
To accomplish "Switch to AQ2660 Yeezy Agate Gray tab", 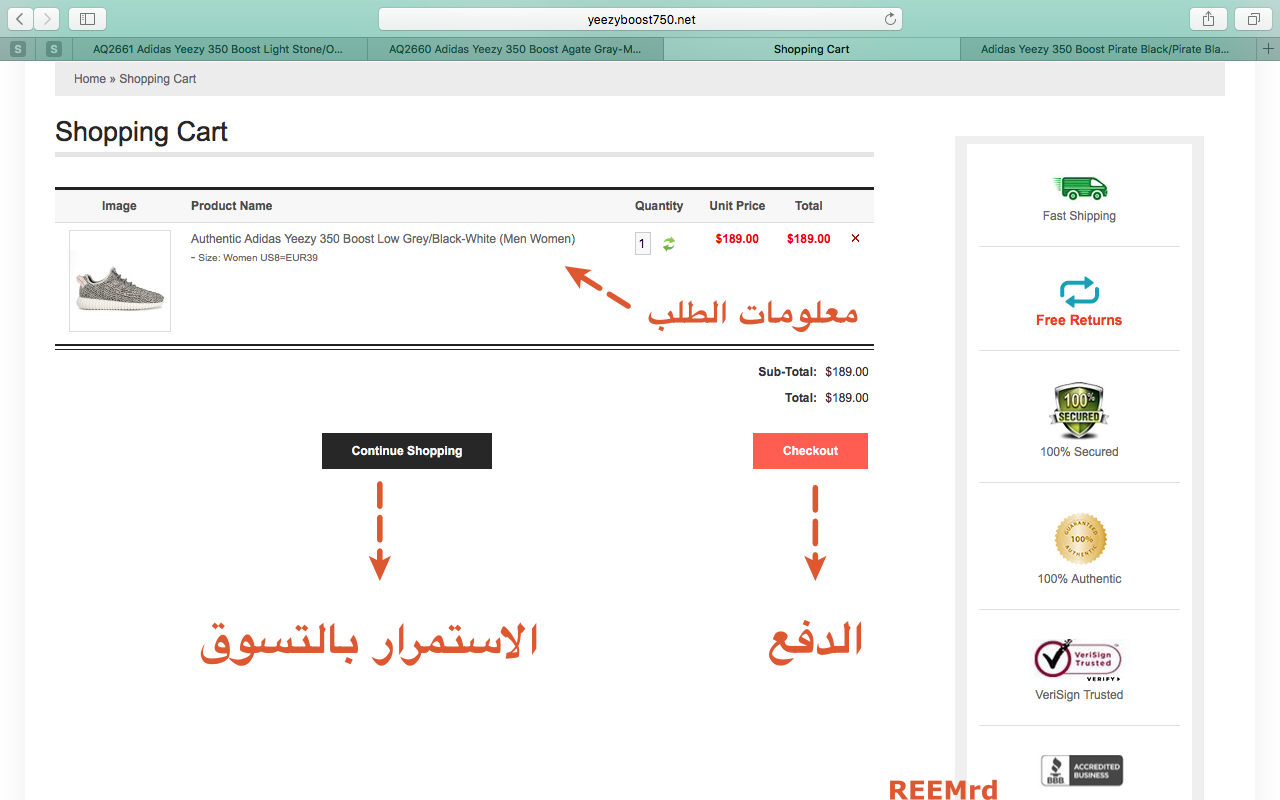I will click(x=515, y=49).
